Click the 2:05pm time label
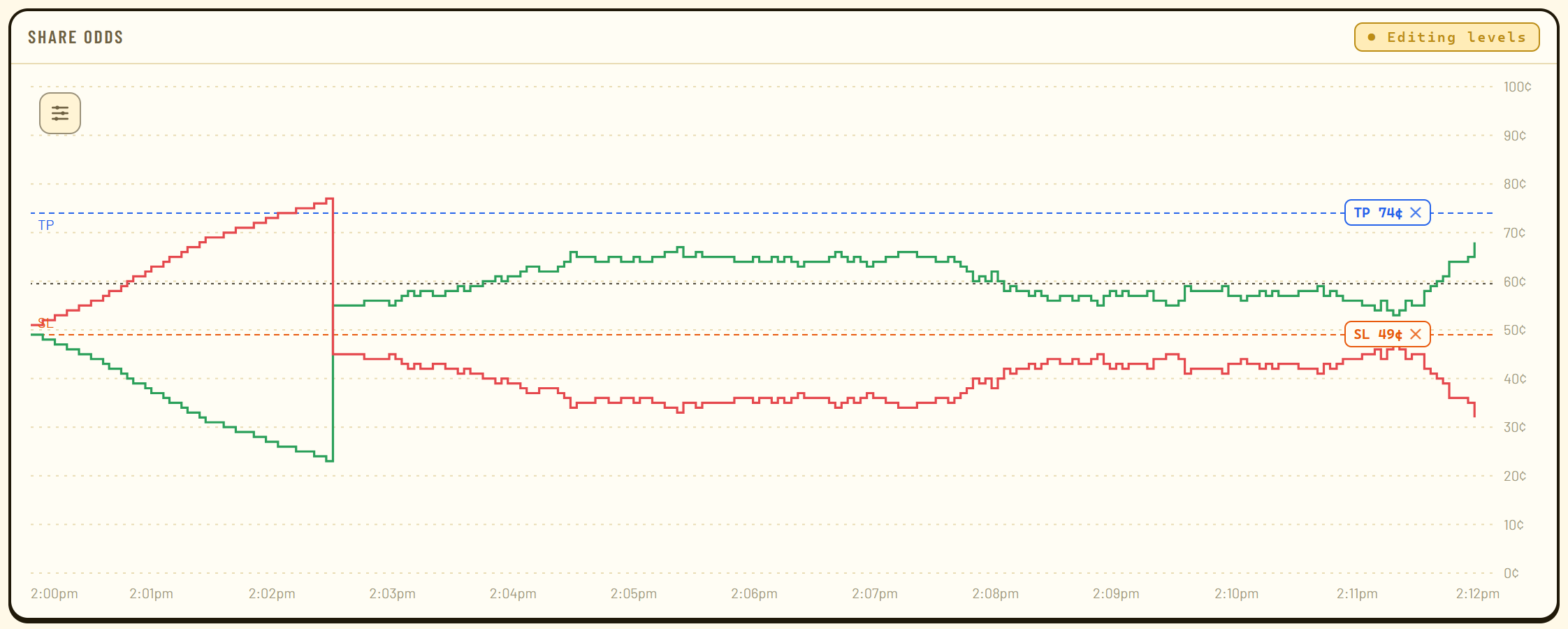The image size is (1568, 629). point(634,593)
